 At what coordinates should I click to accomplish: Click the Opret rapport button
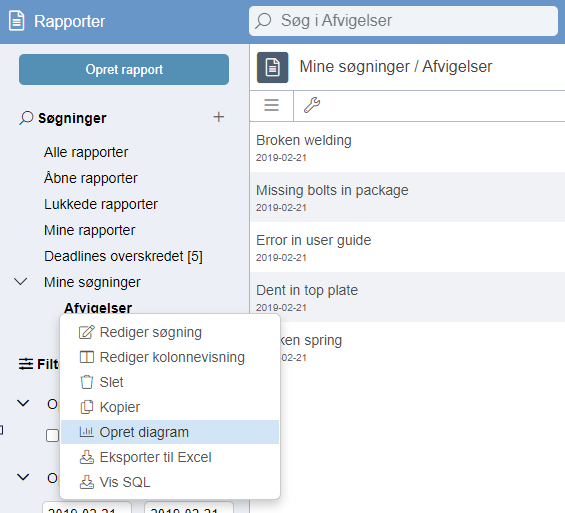tap(124, 70)
